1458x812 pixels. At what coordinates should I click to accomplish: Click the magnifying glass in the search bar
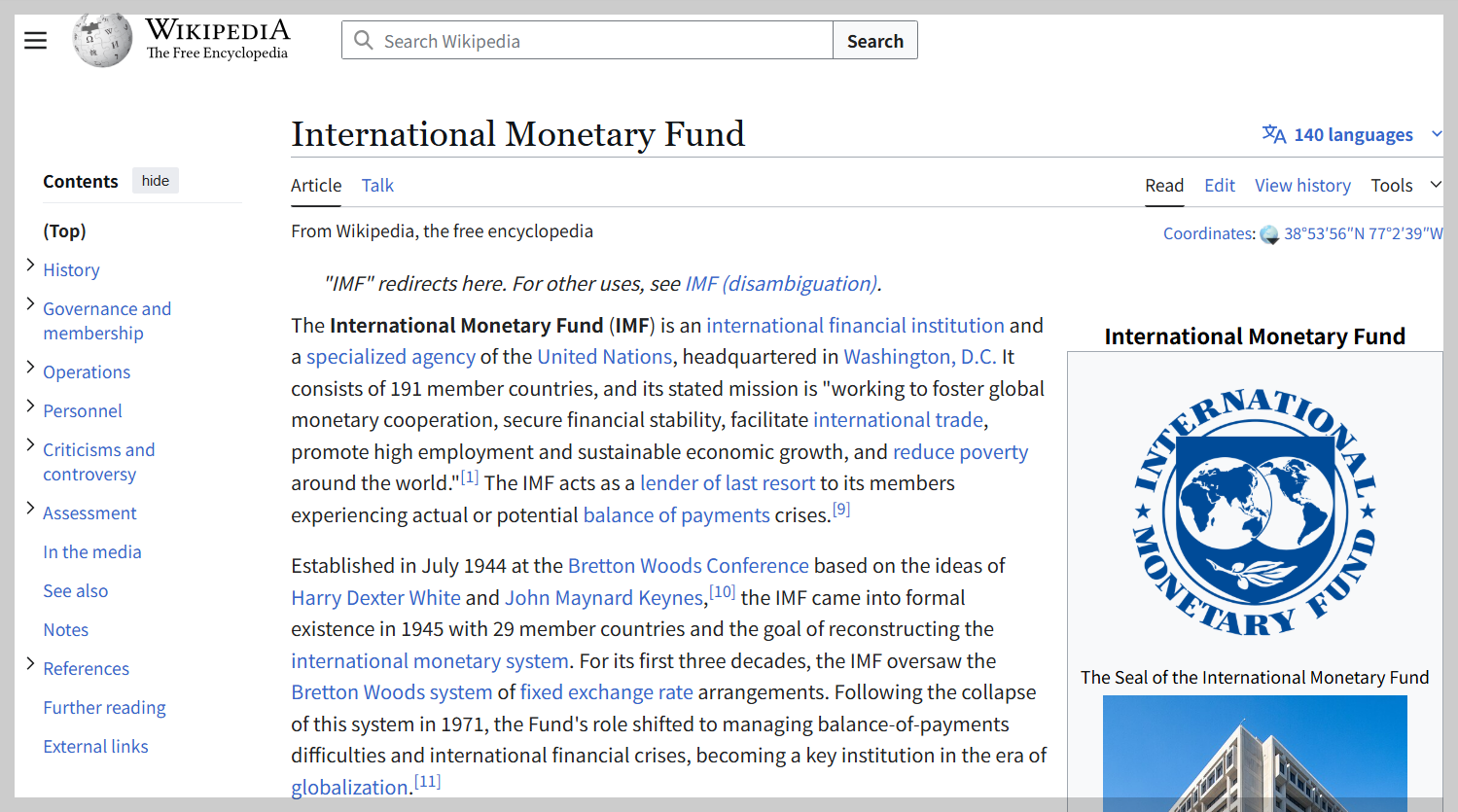pos(363,40)
